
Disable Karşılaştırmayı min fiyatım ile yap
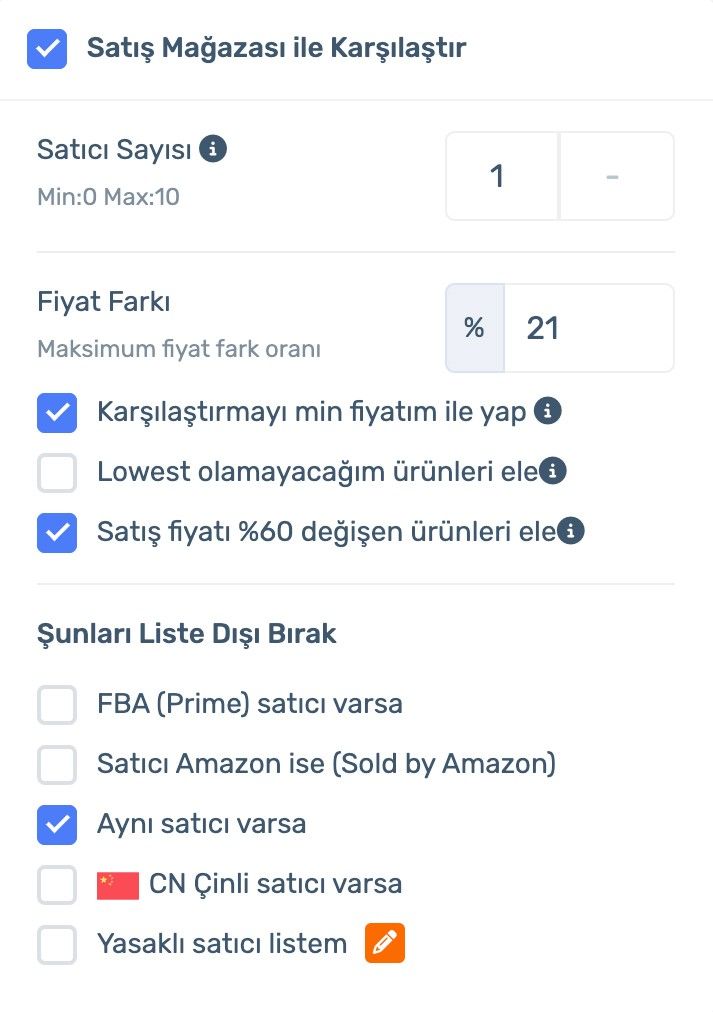click(57, 410)
